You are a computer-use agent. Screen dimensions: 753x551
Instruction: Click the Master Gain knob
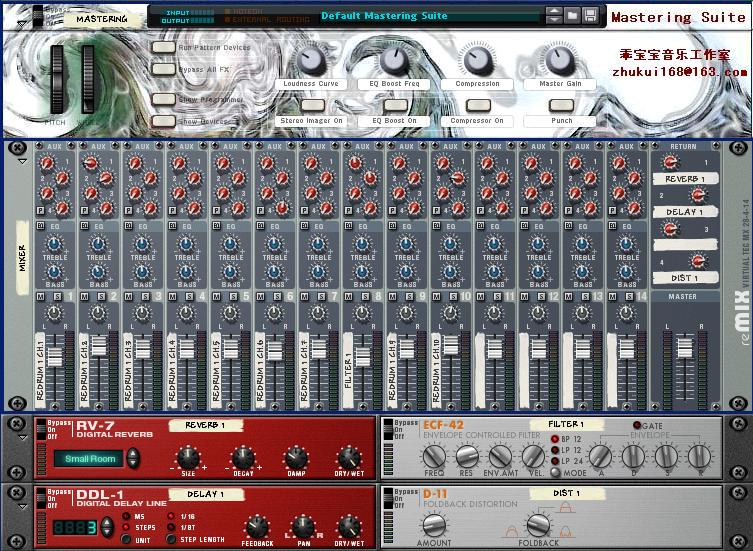tap(560, 60)
